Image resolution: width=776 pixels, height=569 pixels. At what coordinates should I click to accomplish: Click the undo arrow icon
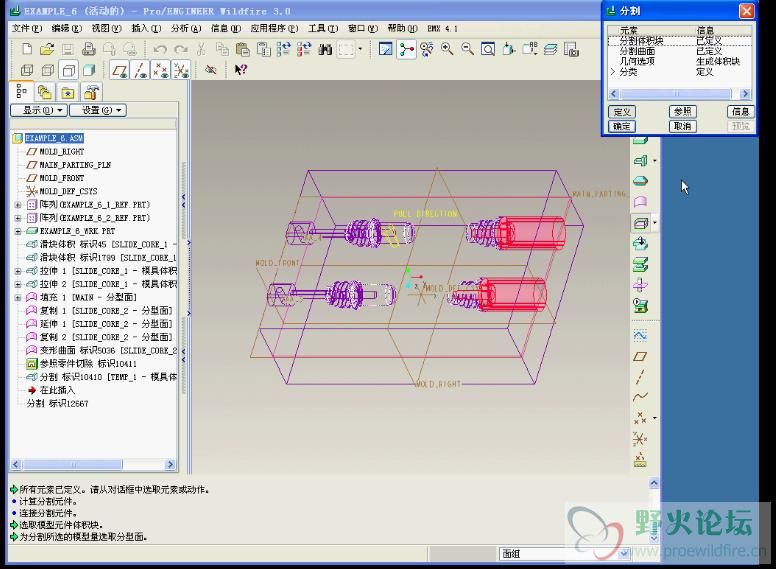(159, 49)
